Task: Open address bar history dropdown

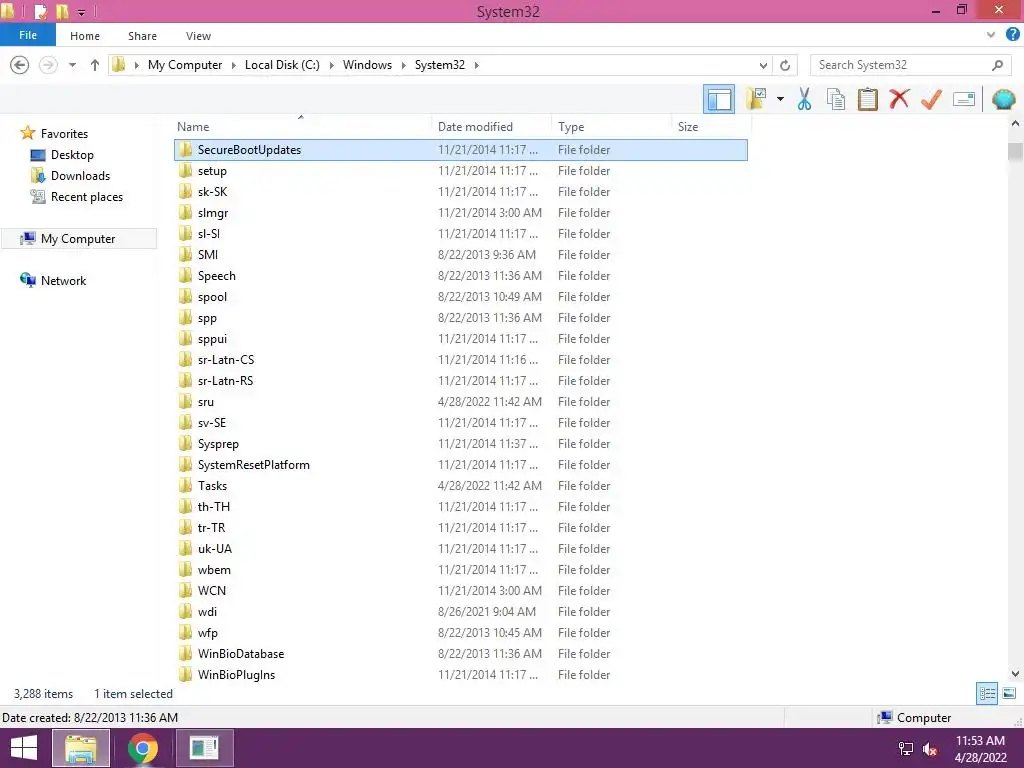Action: coord(763,65)
